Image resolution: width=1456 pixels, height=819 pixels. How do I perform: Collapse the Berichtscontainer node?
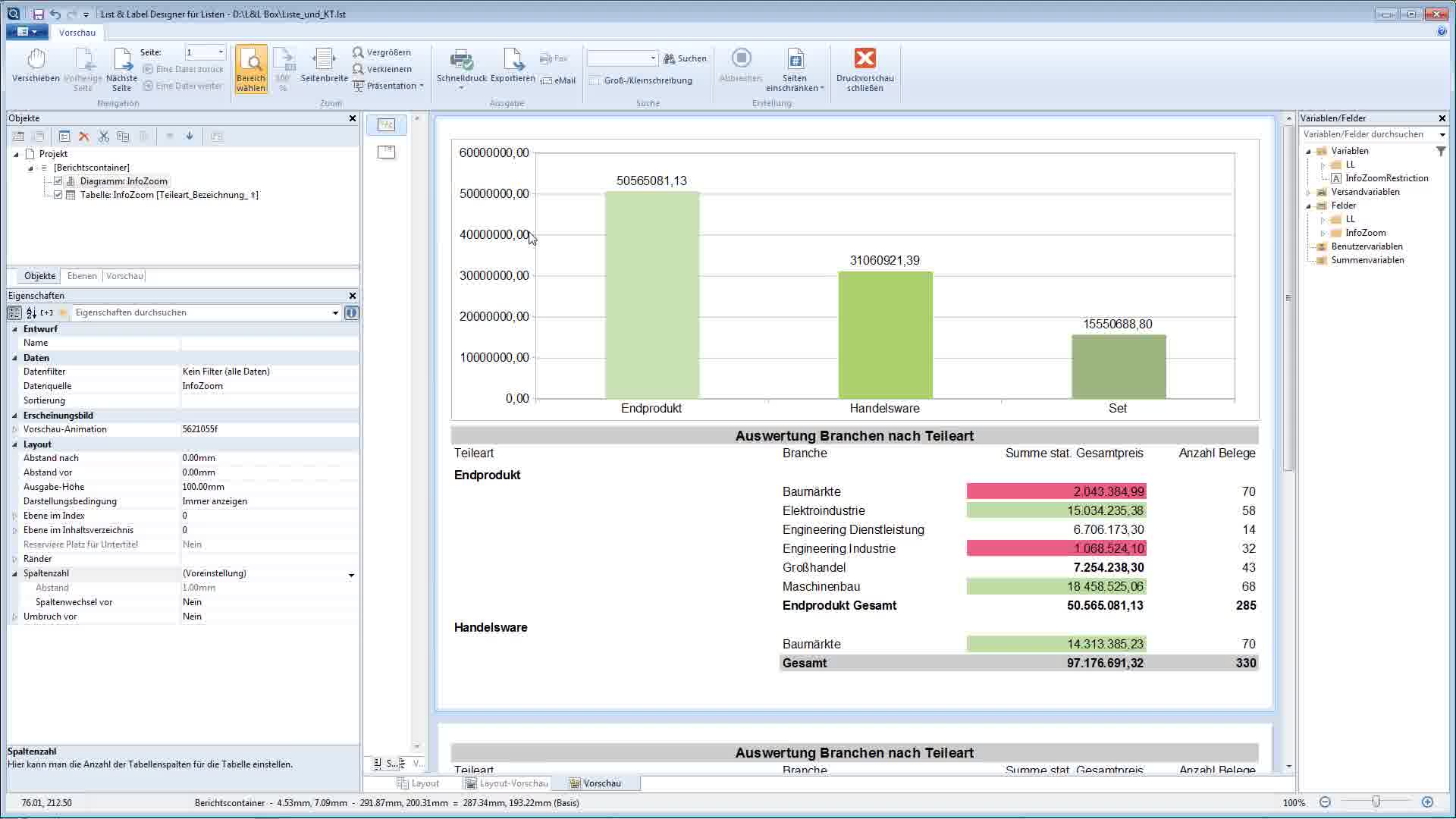[30, 168]
